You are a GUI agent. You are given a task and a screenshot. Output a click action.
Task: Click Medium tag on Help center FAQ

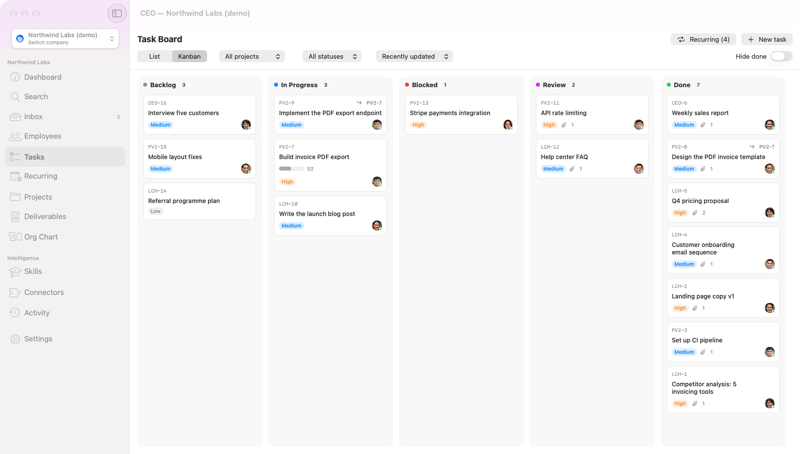[x=553, y=169]
